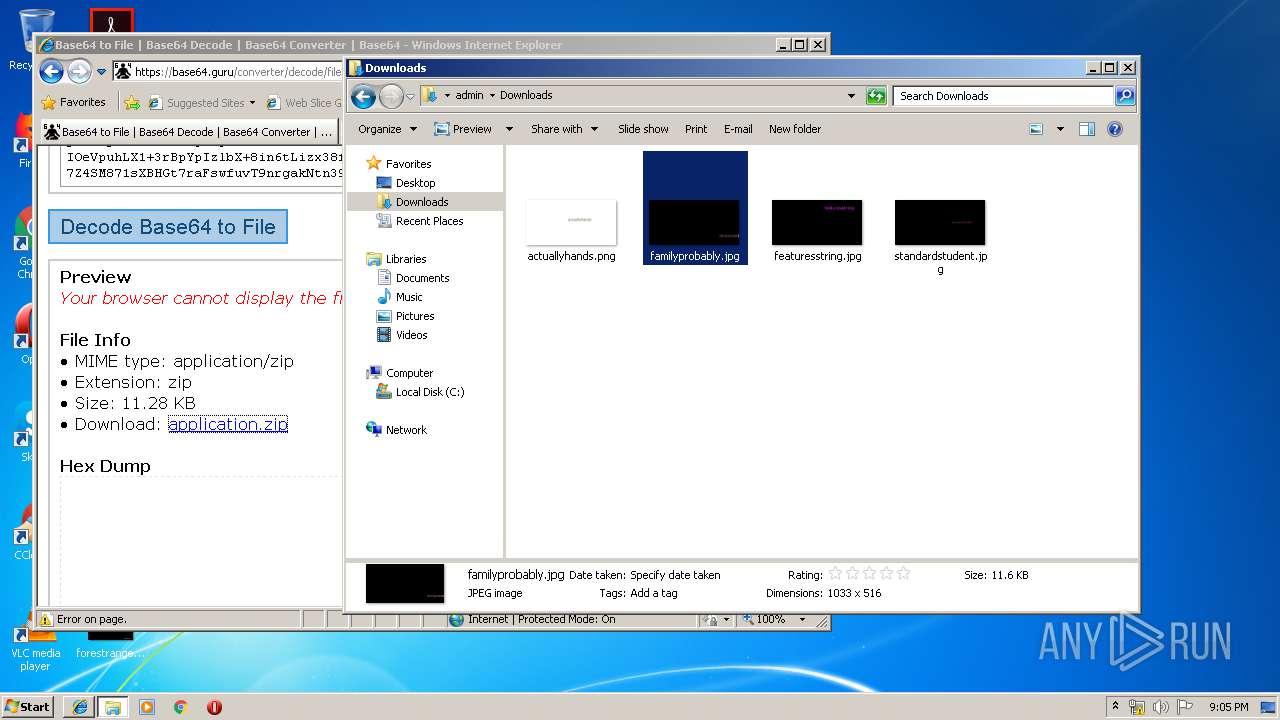This screenshot has height=720, width=1280.
Task: Open Local Disk (C:)
Action: [x=430, y=392]
